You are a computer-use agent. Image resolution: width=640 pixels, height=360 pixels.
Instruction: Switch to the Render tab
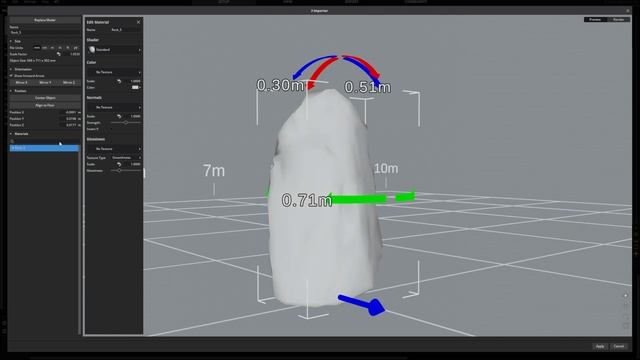[618, 20]
